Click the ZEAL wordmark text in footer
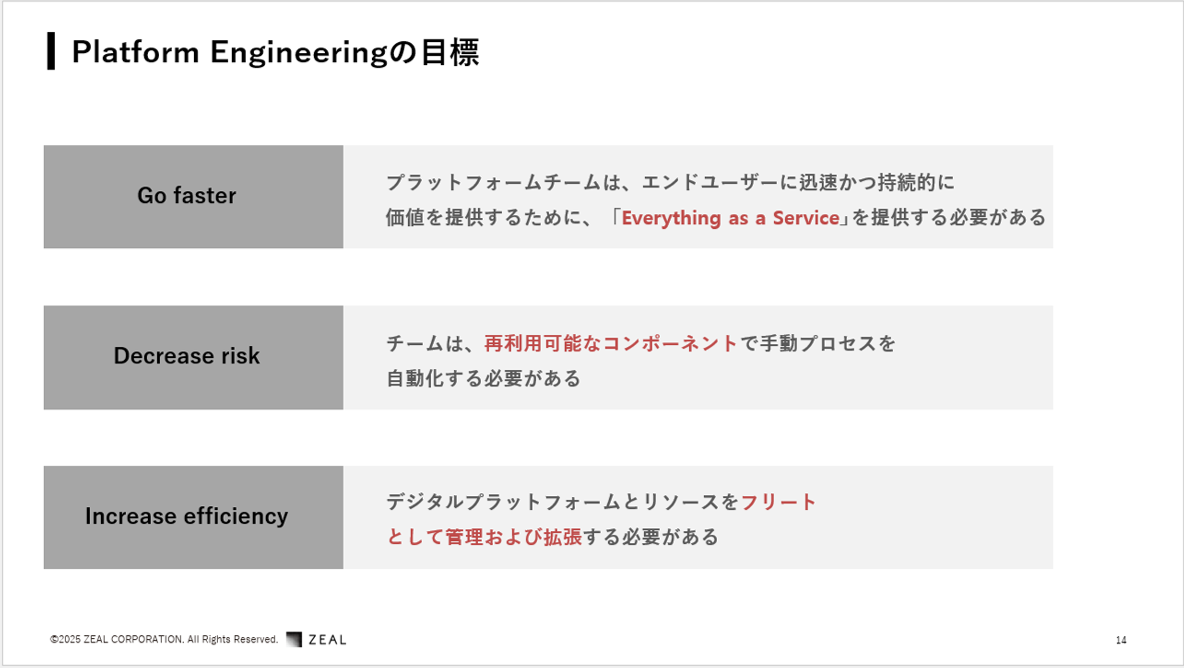Image resolution: width=1184 pixels, height=668 pixels. tap(328, 639)
